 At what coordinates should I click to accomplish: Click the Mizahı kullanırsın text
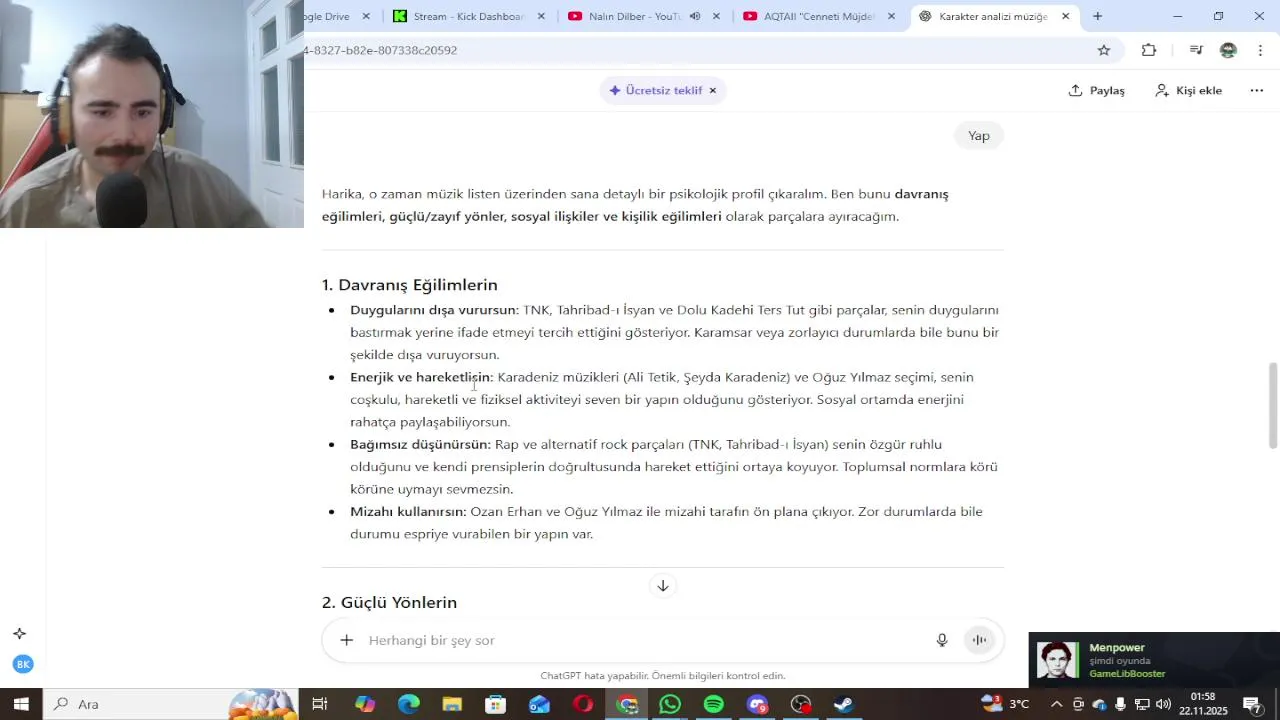(408, 511)
